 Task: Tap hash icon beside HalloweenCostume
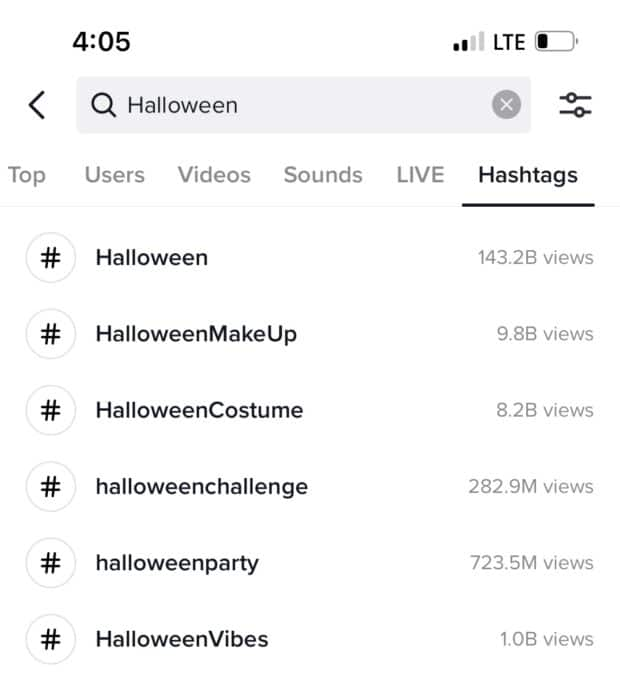pyautogui.click(x=51, y=410)
